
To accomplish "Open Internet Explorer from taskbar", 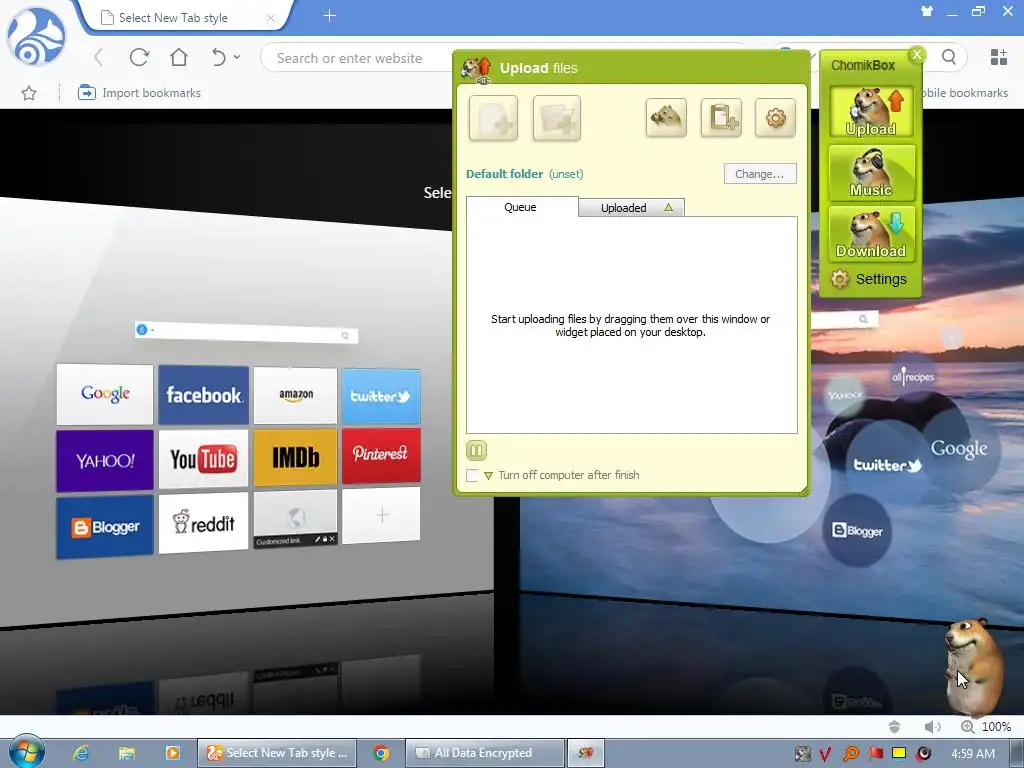I will 81,753.
